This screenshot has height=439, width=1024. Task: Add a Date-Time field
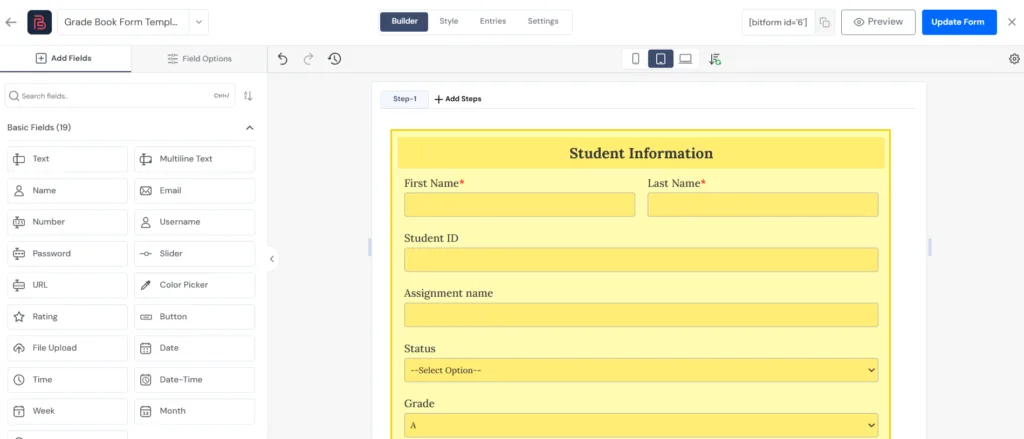[195, 380]
